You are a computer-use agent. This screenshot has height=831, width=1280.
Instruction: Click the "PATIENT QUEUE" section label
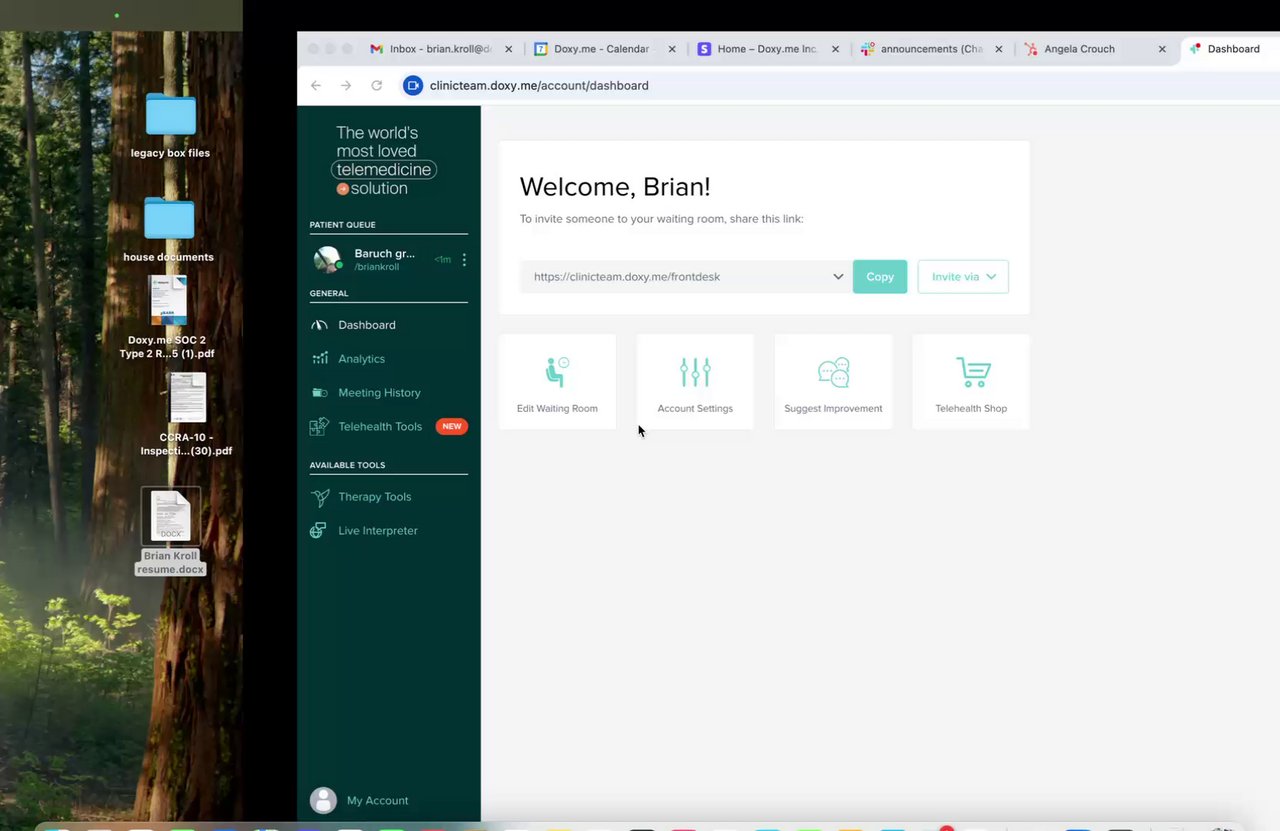tap(343, 225)
